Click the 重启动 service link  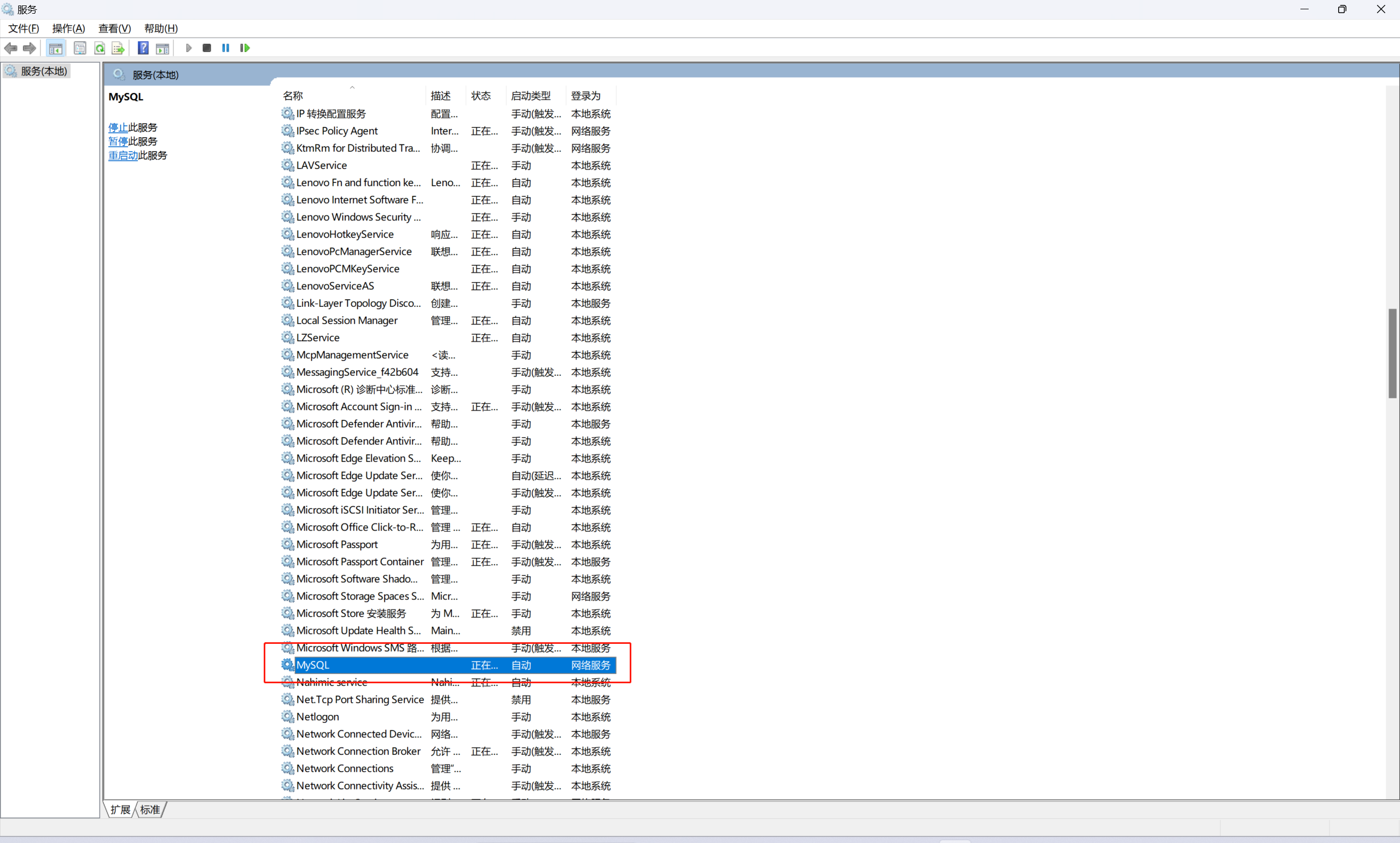pos(123,155)
